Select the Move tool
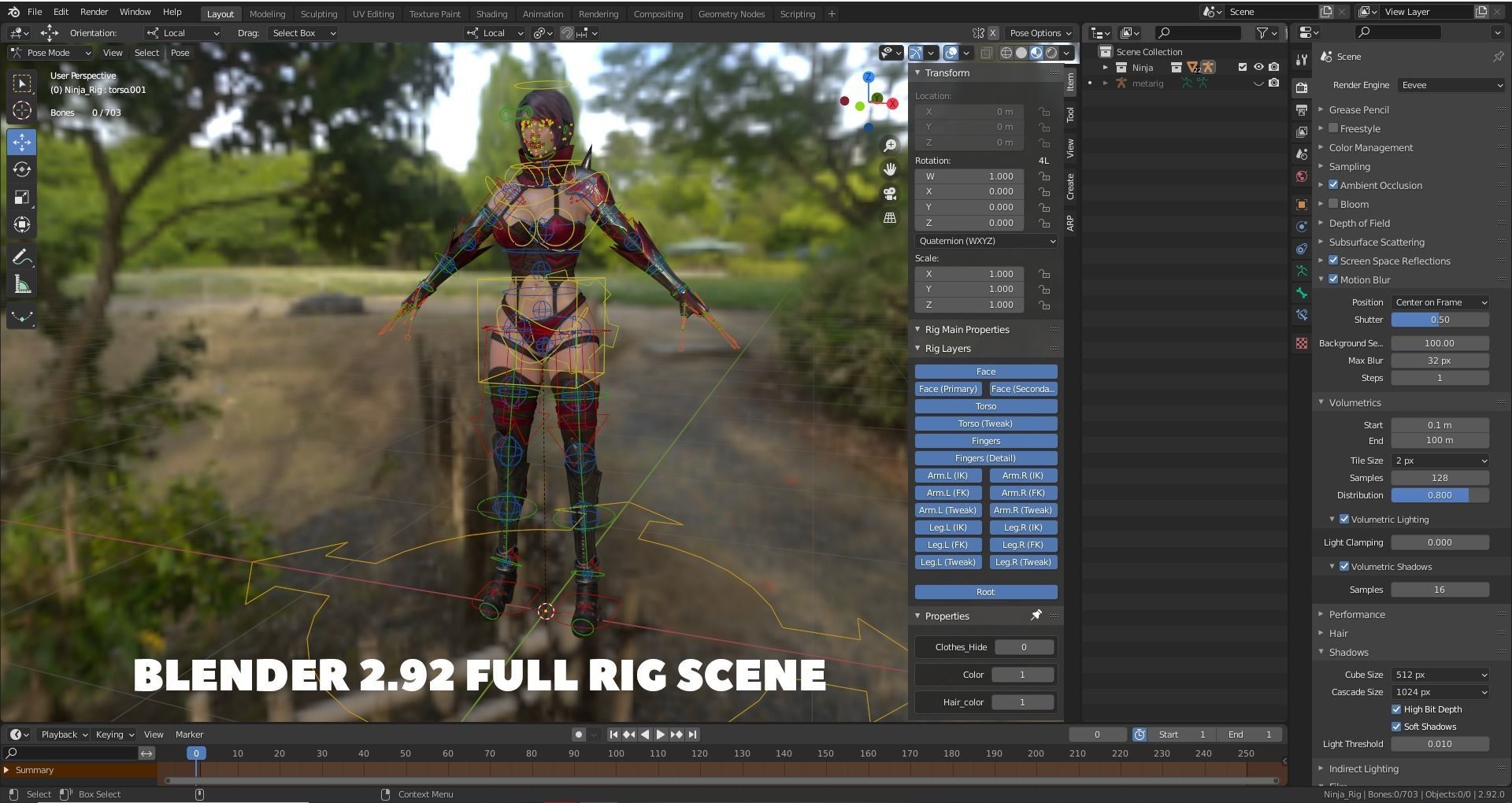The image size is (1512, 803). [x=22, y=142]
